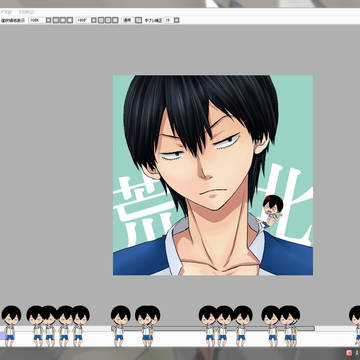Image resolution: width=360 pixels, height=360 pixels.
Task: Click the 通常 view mode button
Action: [x=127, y=20]
